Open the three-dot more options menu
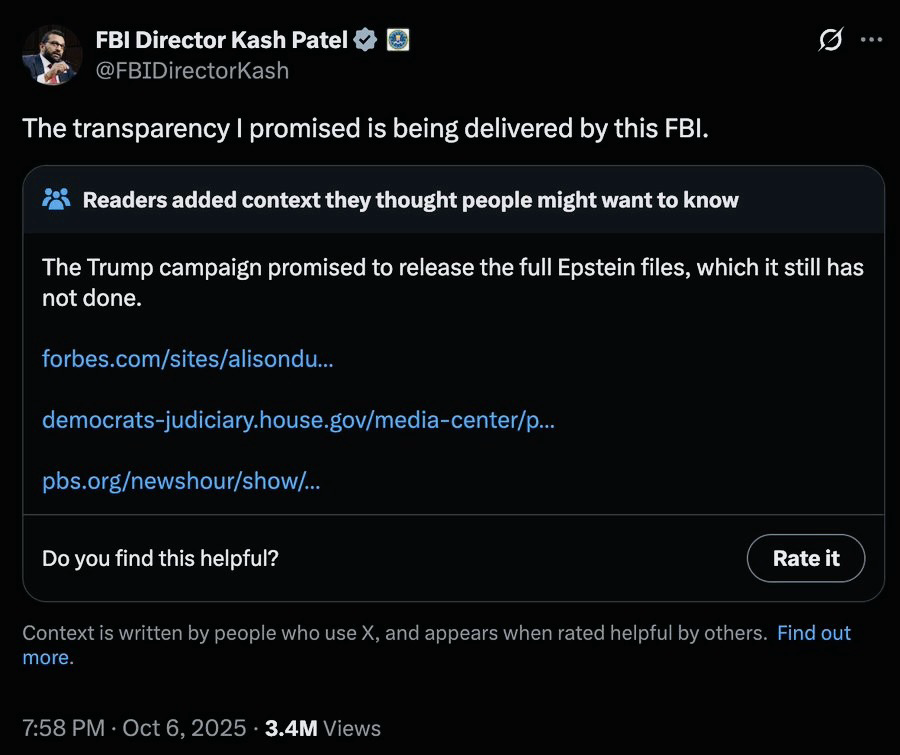 point(871,41)
